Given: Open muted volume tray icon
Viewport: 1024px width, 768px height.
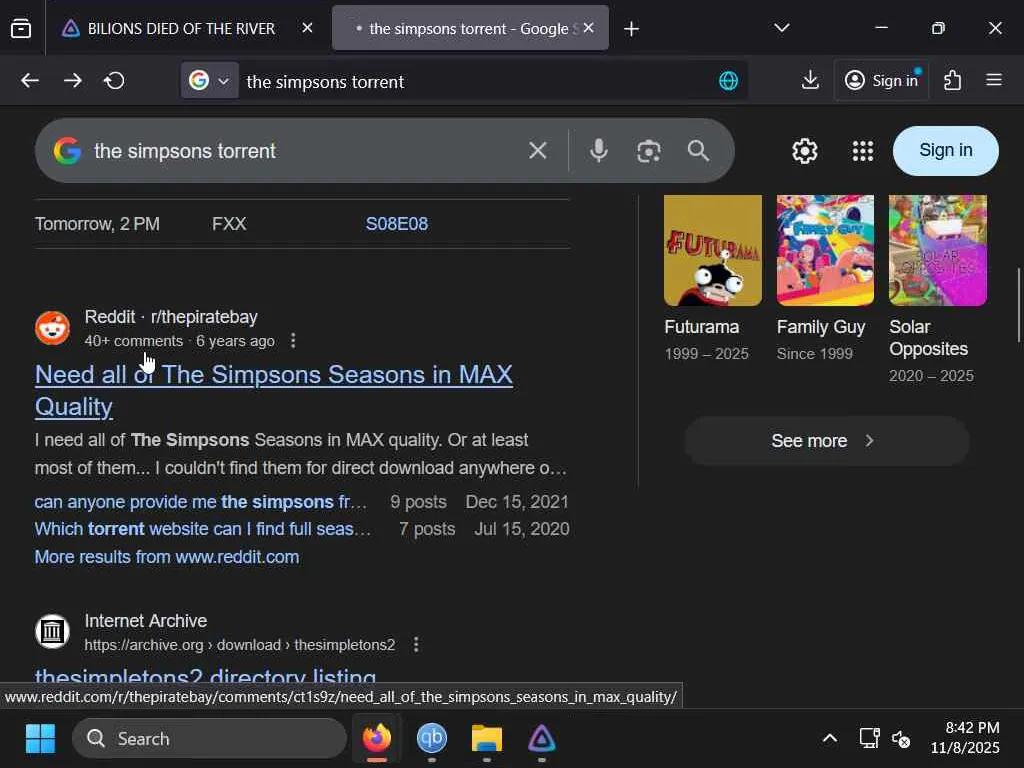Looking at the screenshot, I should [x=901, y=739].
